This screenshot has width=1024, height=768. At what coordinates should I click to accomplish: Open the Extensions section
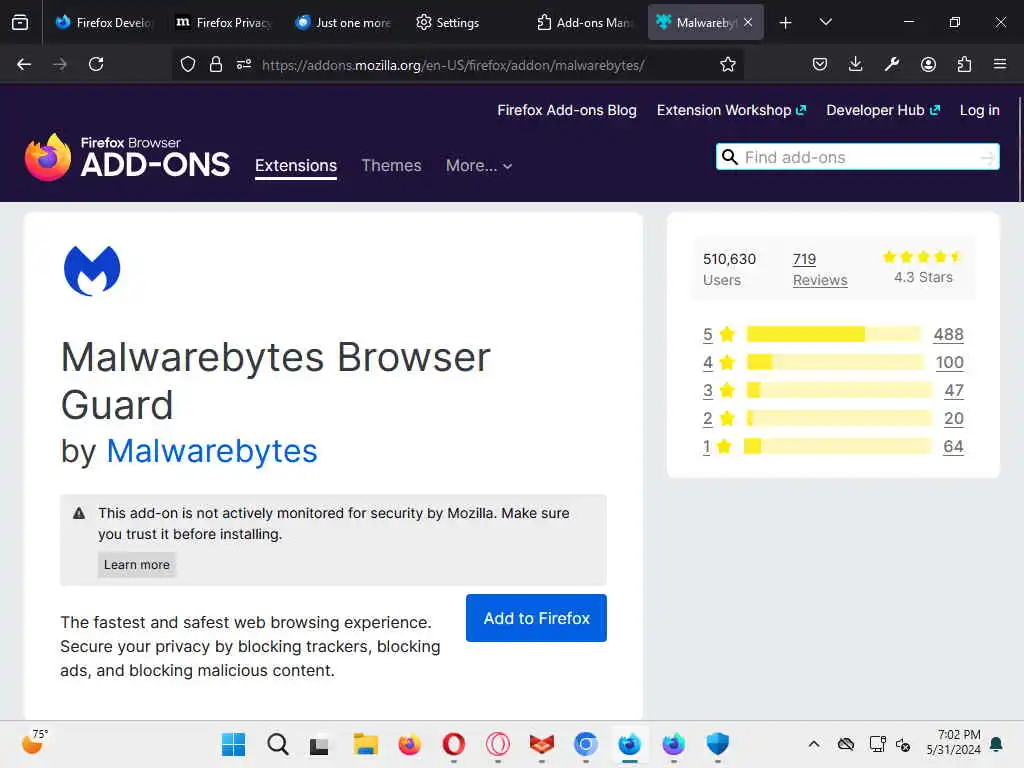click(296, 165)
